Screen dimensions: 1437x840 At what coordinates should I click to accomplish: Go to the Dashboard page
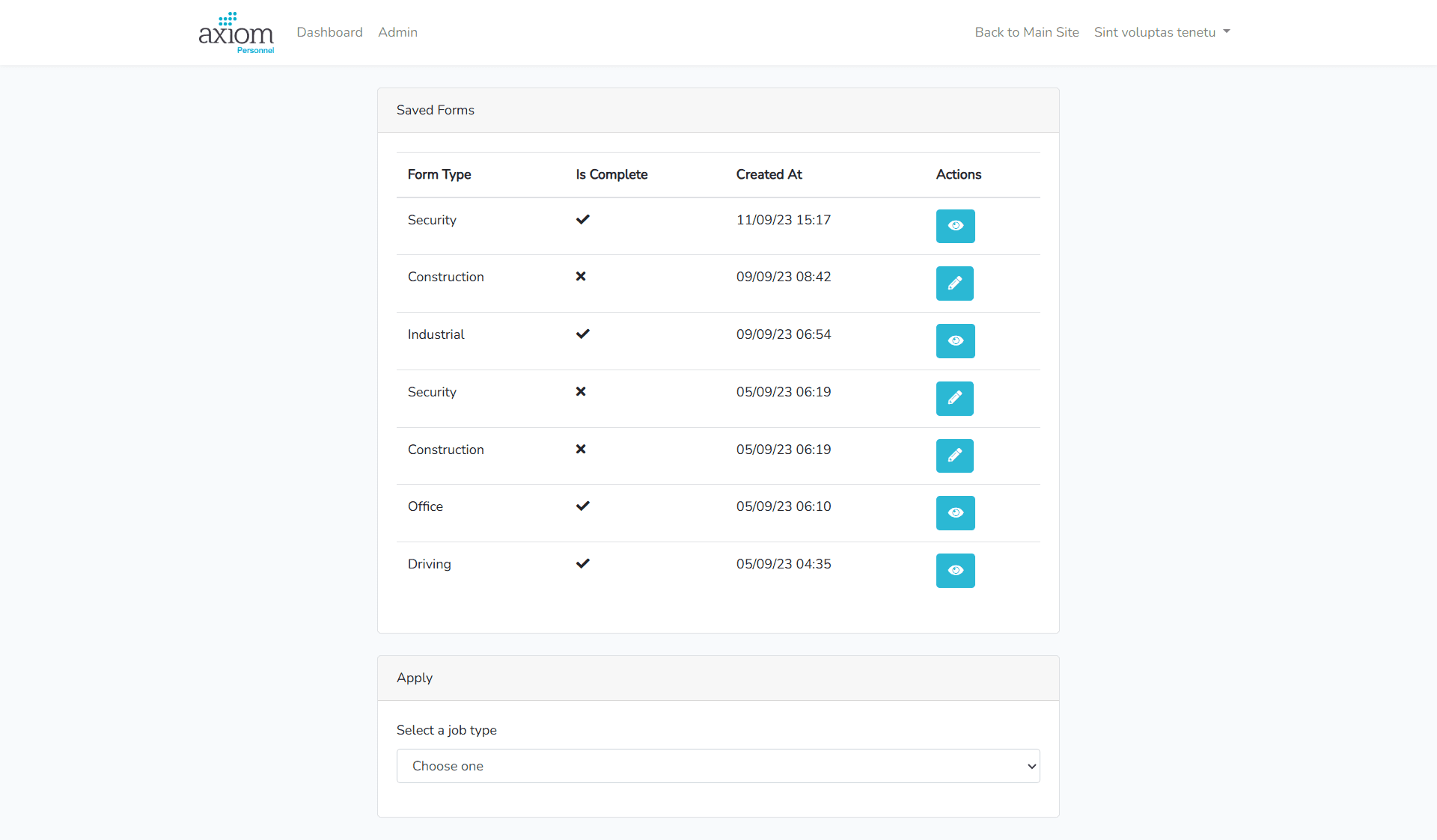point(329,32)
